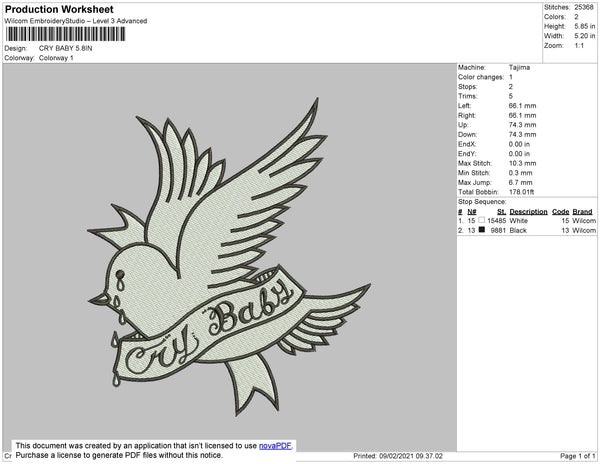Click the 'Brand' column header
Screen dimensions: 600x464
(x=582, y=212)
